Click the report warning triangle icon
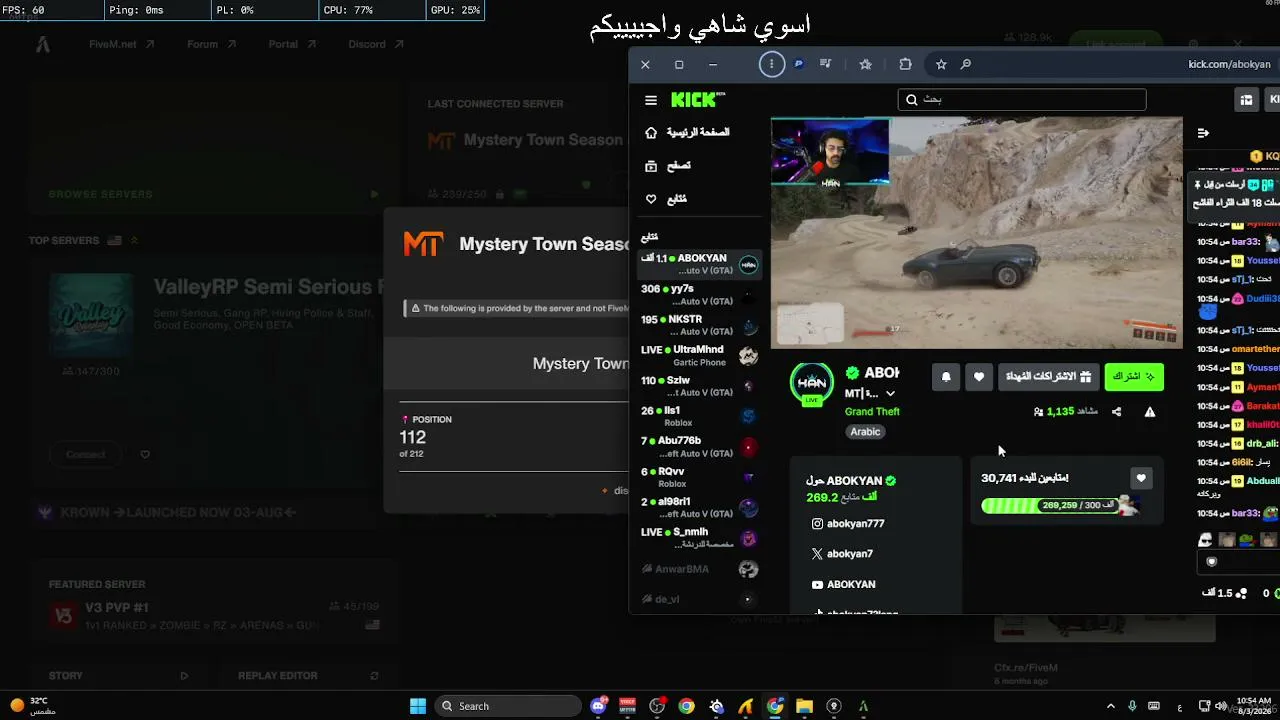Viewport: 1280px width, 720px height. point(1150,412)
